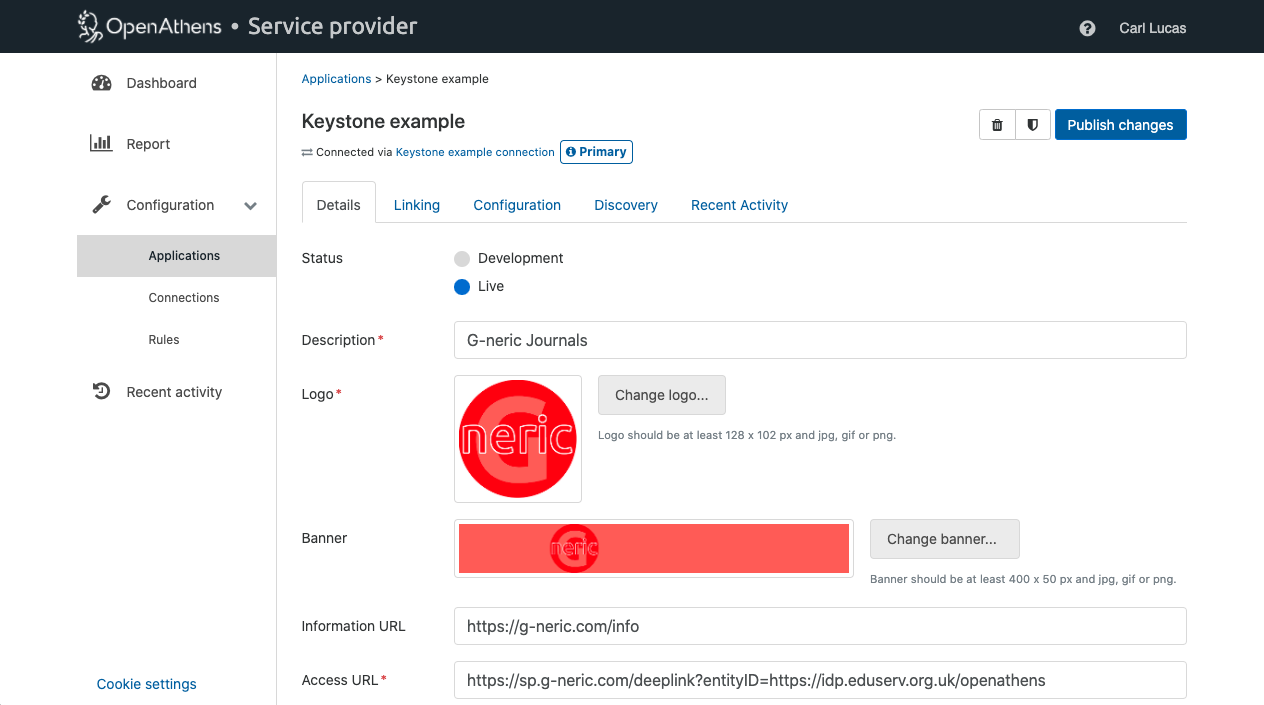Image resolution: width=1264 pixels, height=705 pixels.
Task: Click the G-neric logo thumbnail
Action: pyautogui.click(x=518, y=439)
